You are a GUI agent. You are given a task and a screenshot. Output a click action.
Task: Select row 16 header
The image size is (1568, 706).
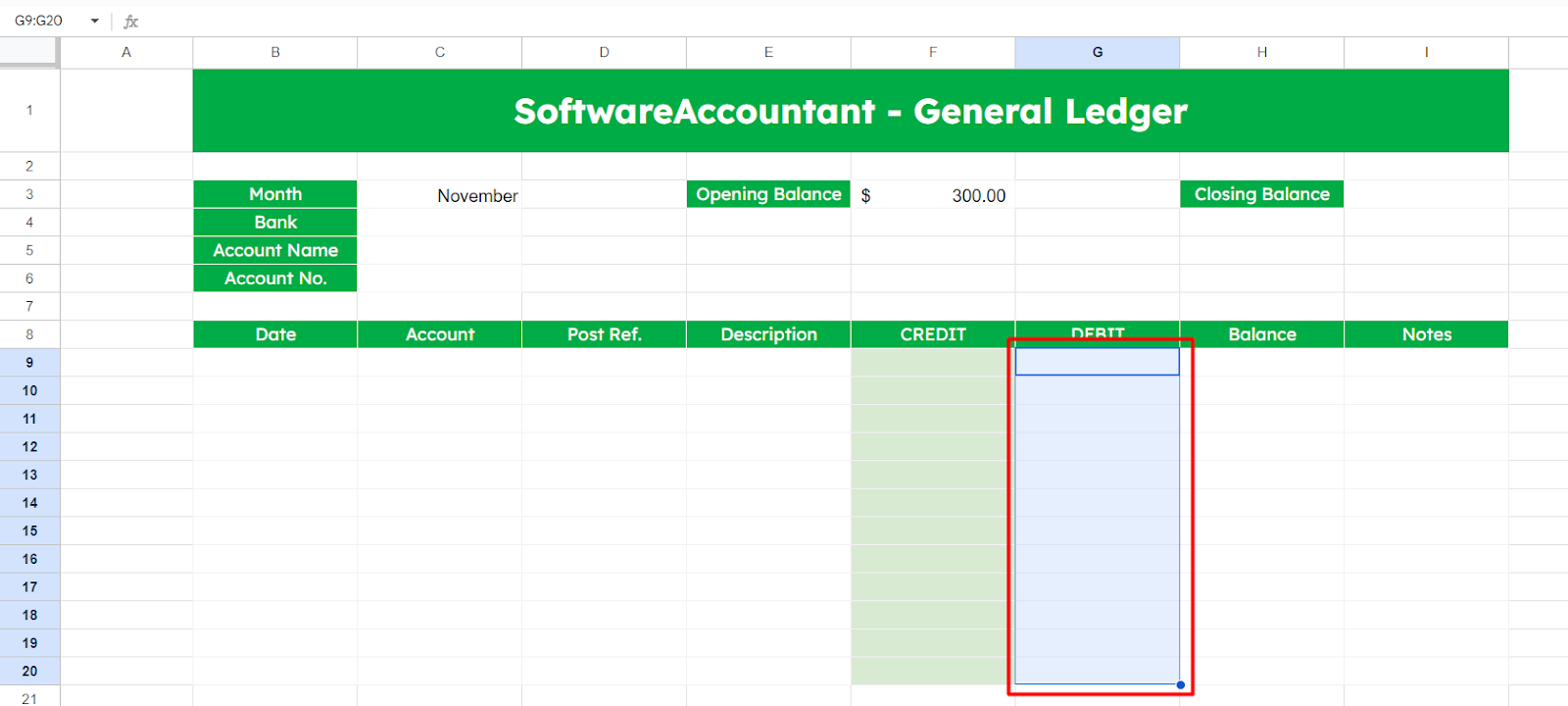29,559
